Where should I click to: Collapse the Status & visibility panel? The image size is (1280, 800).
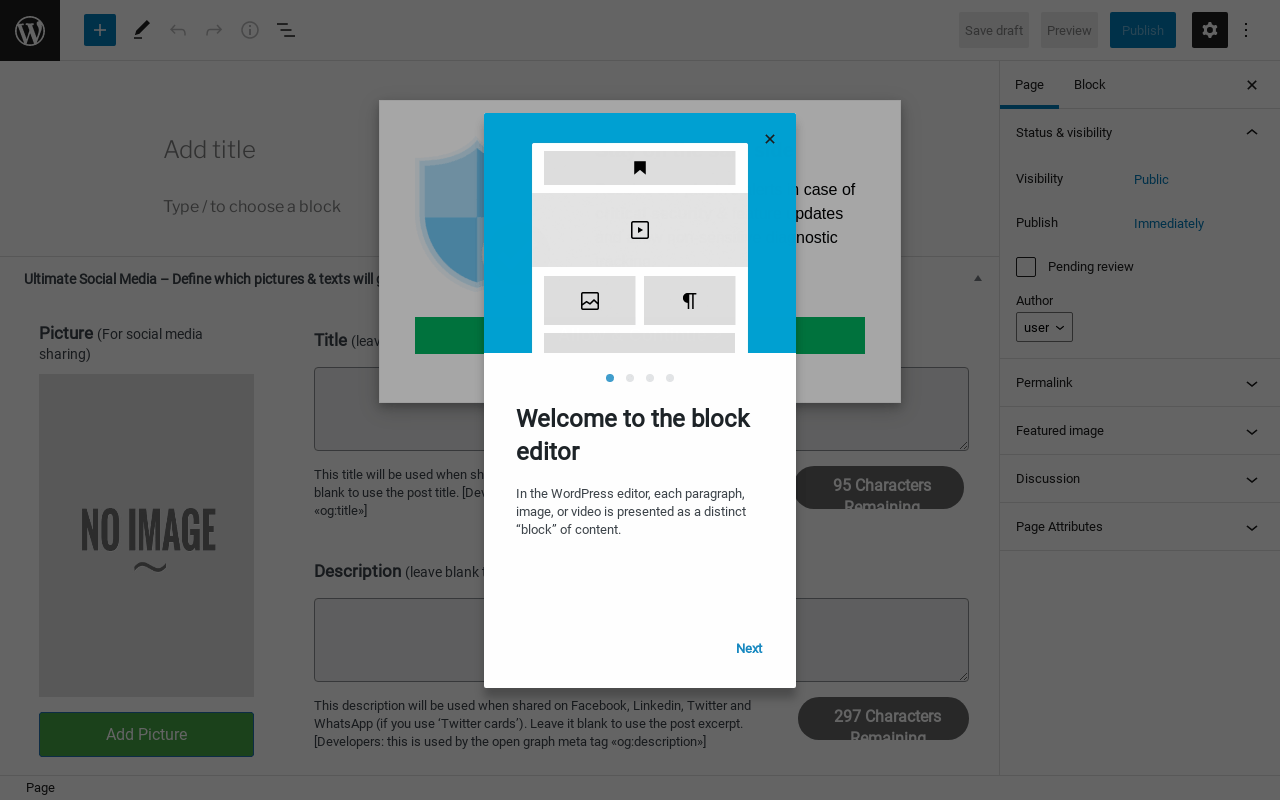point(1140,133)
